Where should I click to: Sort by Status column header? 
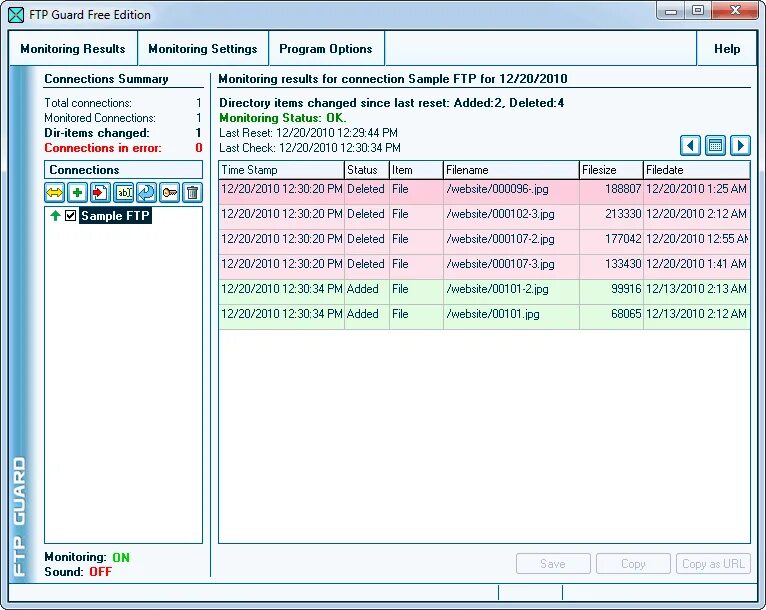point(367,170)
